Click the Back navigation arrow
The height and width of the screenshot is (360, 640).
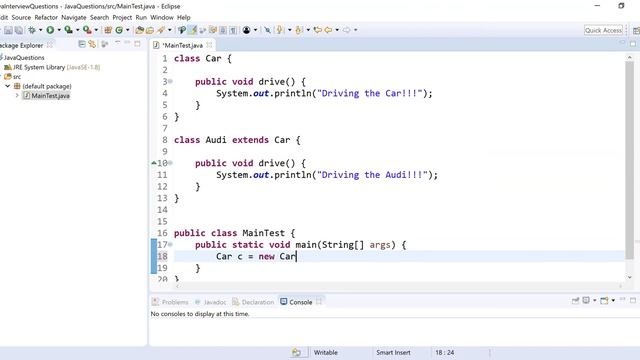pyautogui.click(x=328, y=30)
